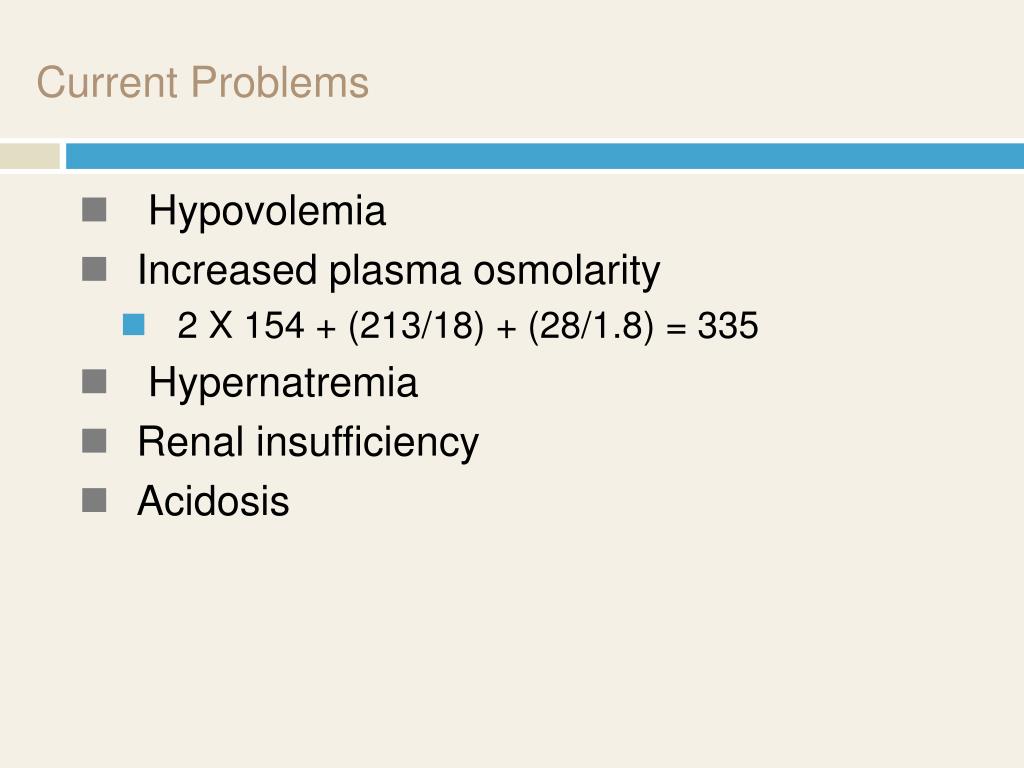Click the beige accent block left of the blue bar
Image resolution: width=1024 pixels, height=768 pixels.
[29, 156]
